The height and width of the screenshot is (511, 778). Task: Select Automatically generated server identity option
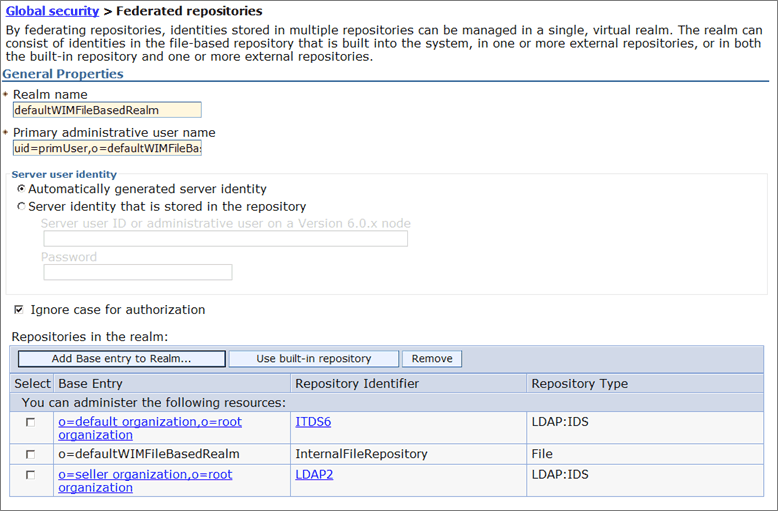(21, 188)
